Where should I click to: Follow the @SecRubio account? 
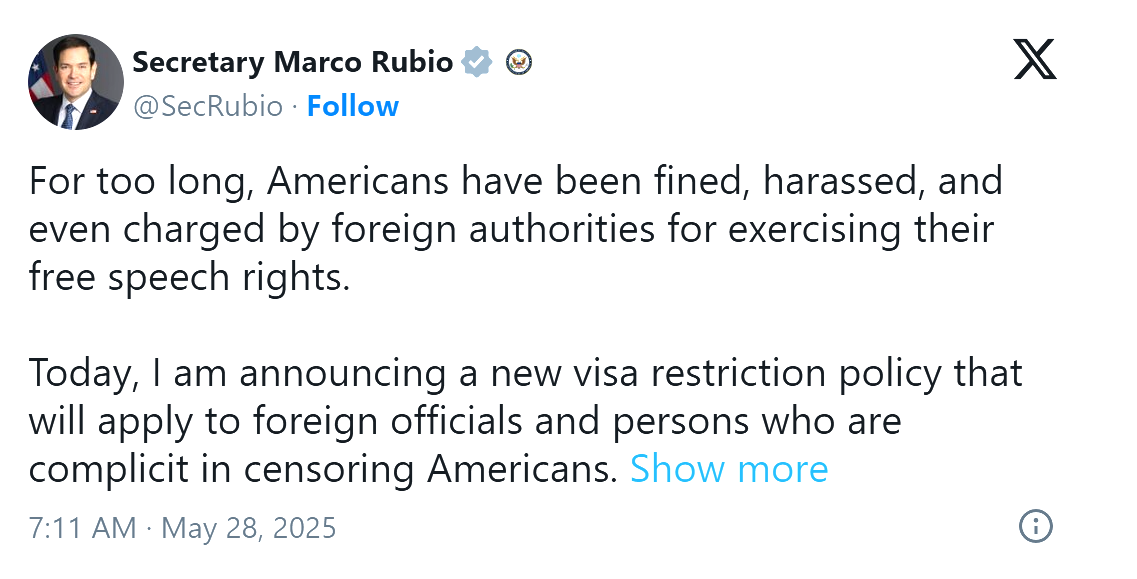point(353,107)
